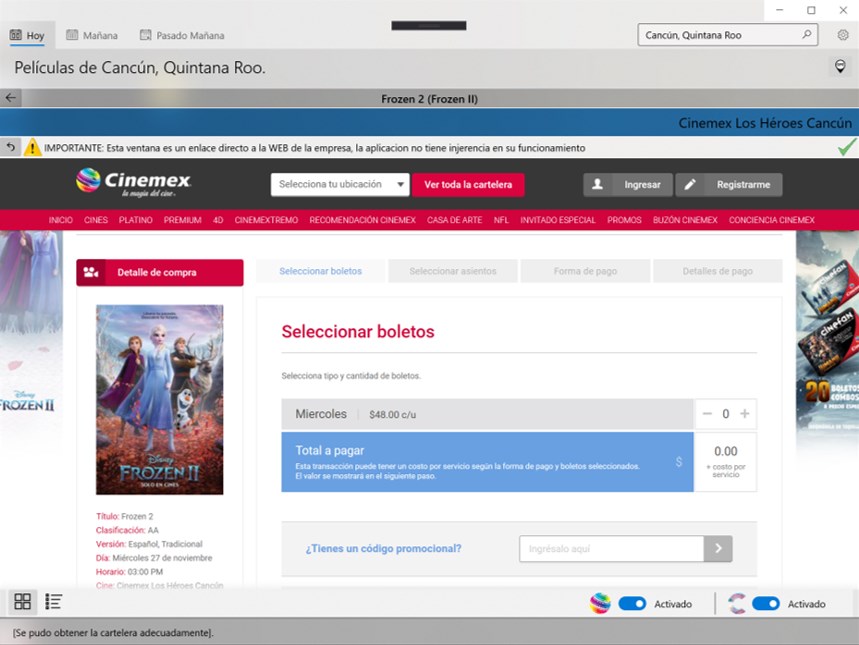Click the Registrarme button
This screenshot has height=645, width=859.
[x=729, y=185]
